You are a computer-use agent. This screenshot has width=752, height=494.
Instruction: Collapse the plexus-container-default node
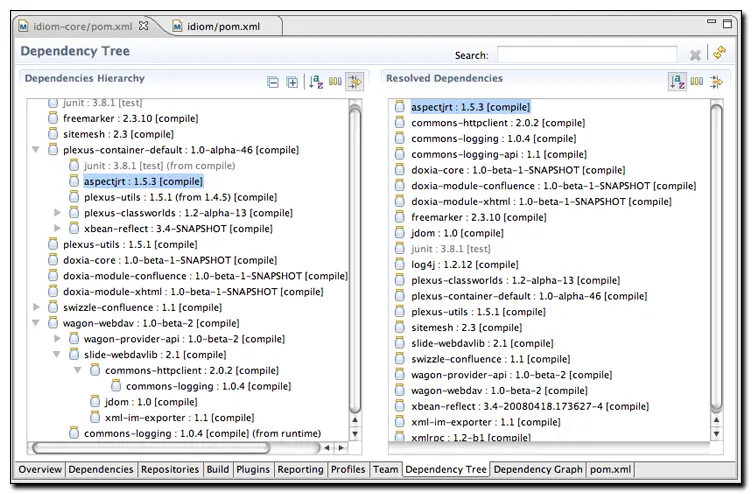[35, 150]
